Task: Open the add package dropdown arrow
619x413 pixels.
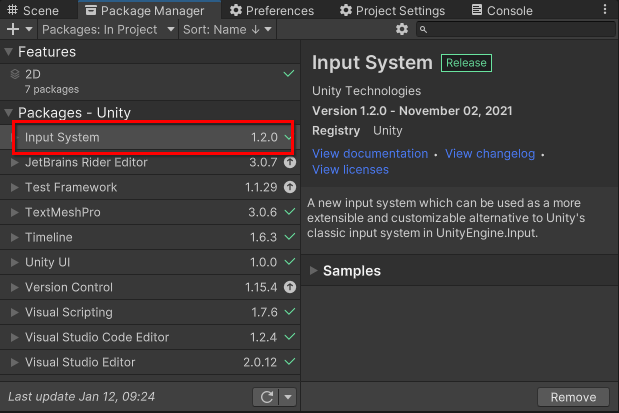Action: [29, 29]
